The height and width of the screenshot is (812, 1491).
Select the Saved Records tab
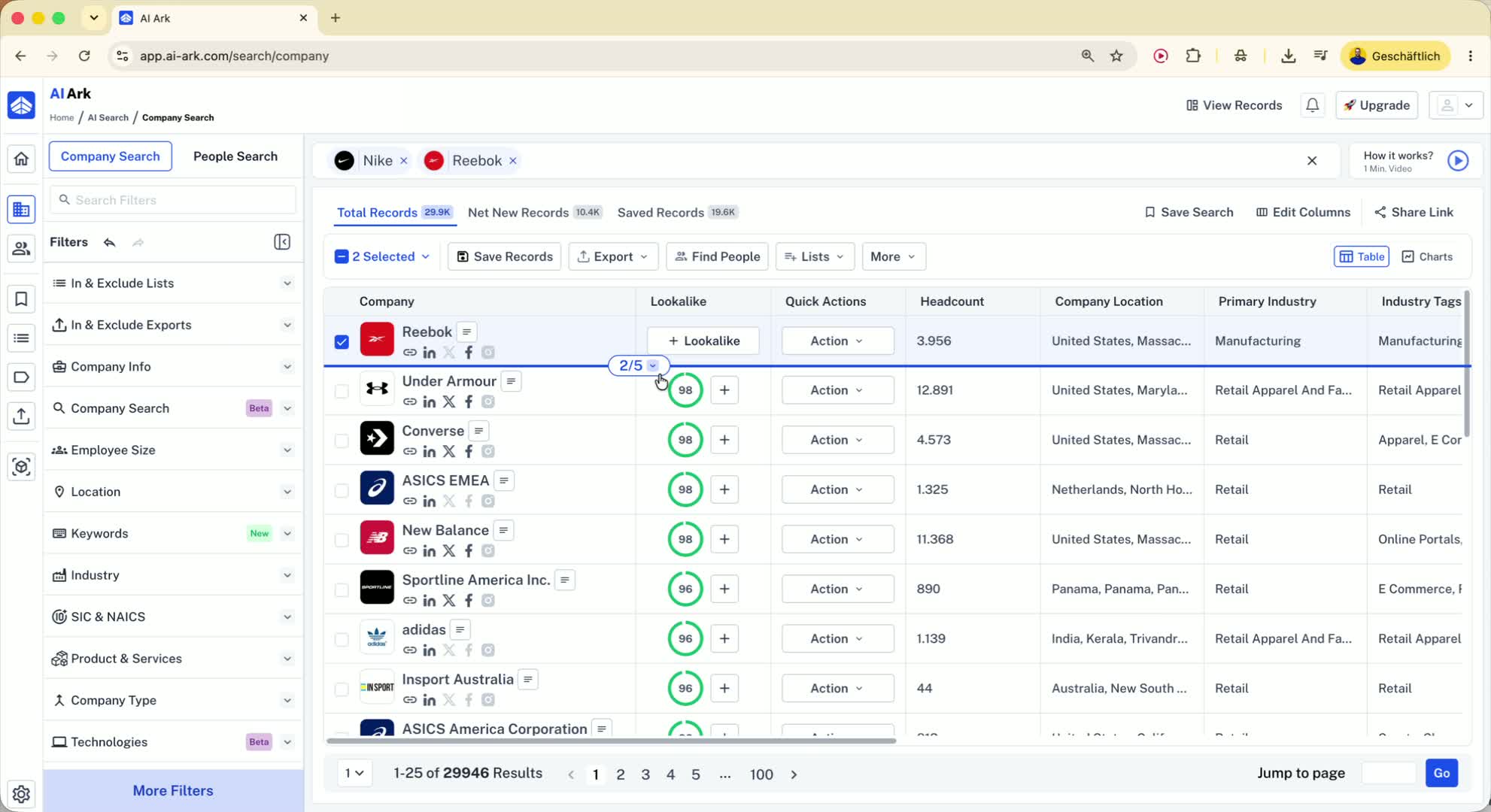678,213
